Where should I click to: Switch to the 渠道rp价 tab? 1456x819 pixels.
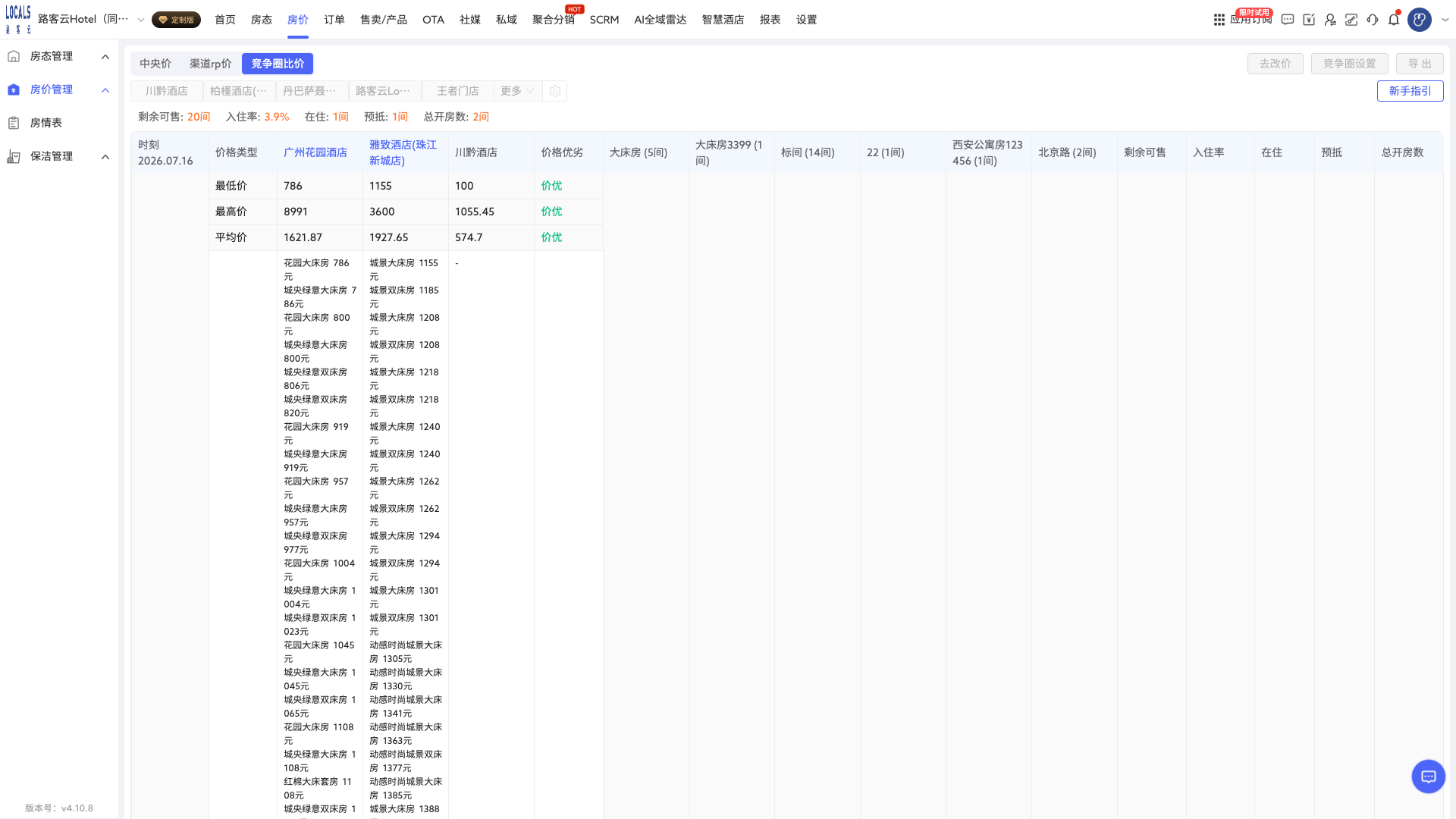[211, 64]
